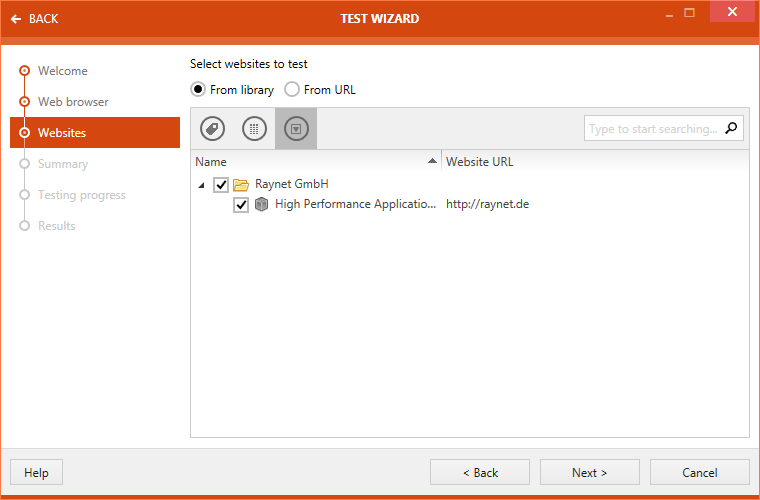This screenshot has width=760, height=500.
Task: Open the Results wizard step
Action: click(57, 226)
